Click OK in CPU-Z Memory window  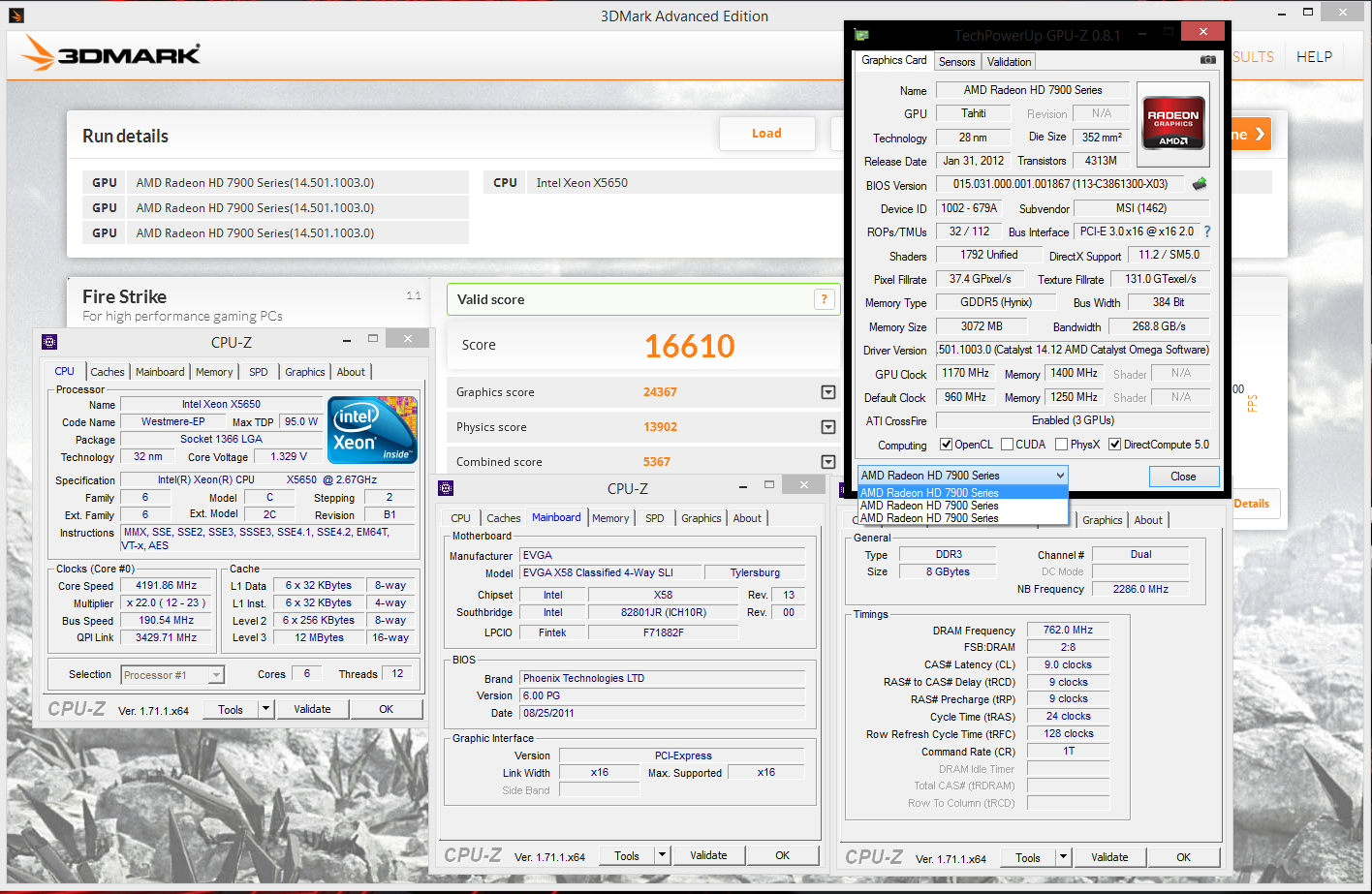pos(1184,857)
